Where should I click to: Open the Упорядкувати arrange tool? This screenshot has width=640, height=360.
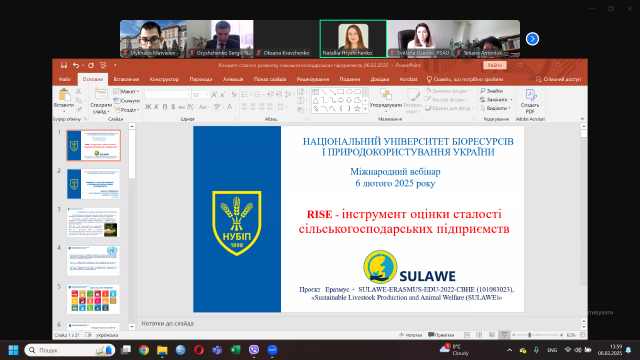coord(386,99)
